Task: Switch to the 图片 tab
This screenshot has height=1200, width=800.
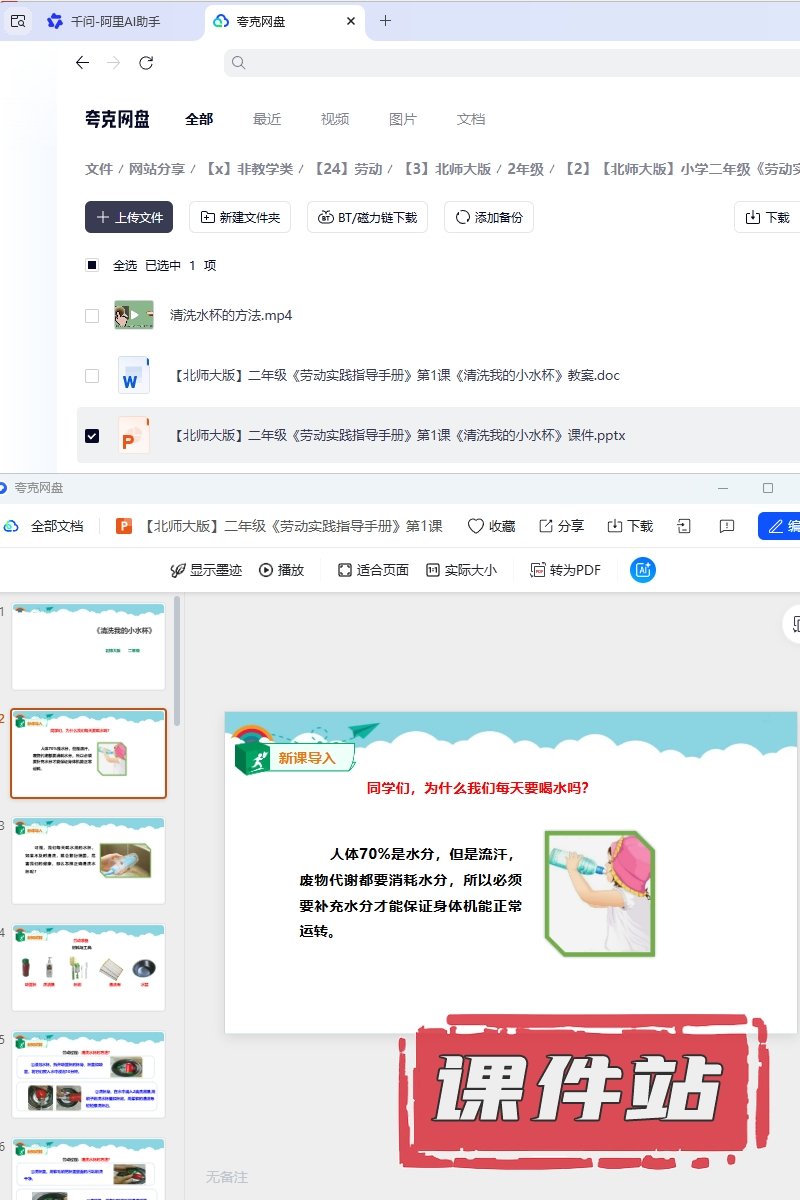Action: [403, 119]
